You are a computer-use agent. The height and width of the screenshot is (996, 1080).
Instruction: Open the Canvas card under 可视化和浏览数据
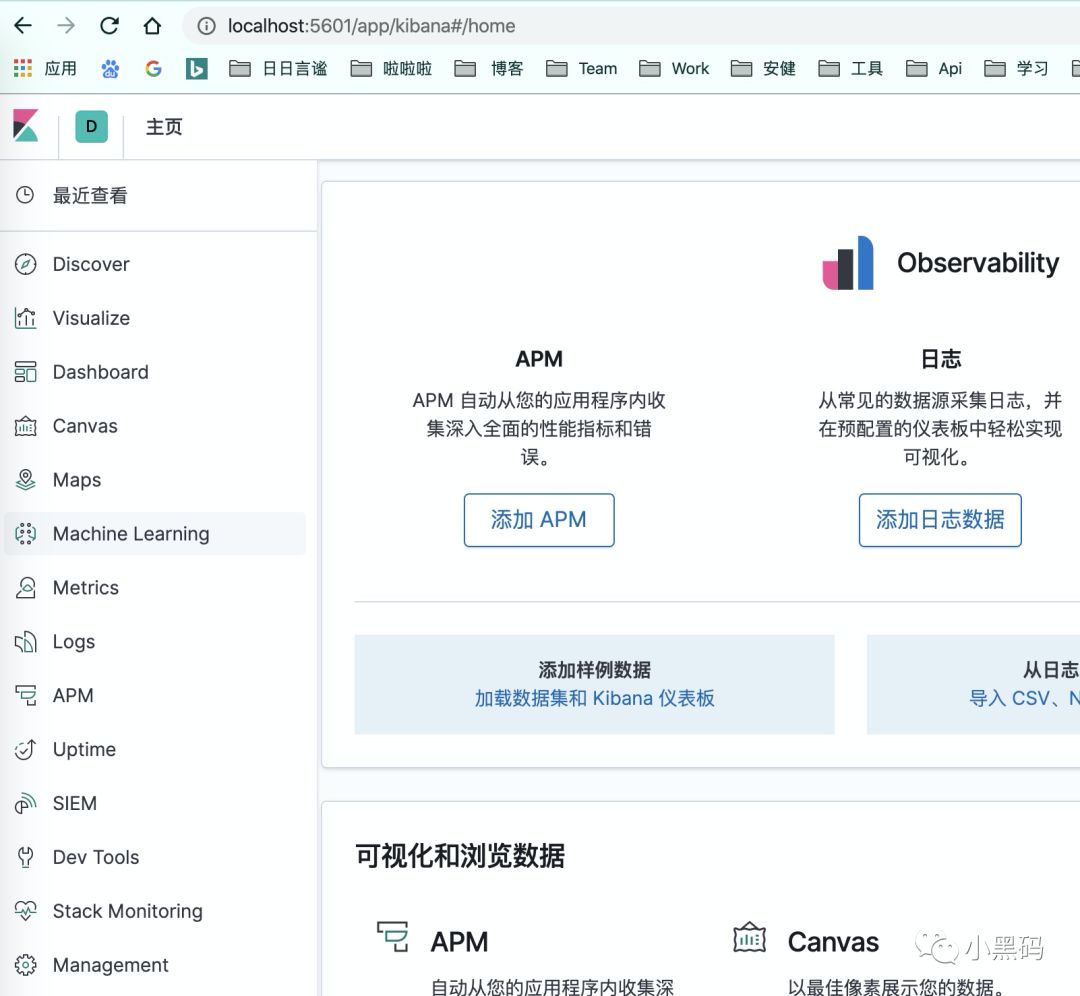[x=833, y=942]
